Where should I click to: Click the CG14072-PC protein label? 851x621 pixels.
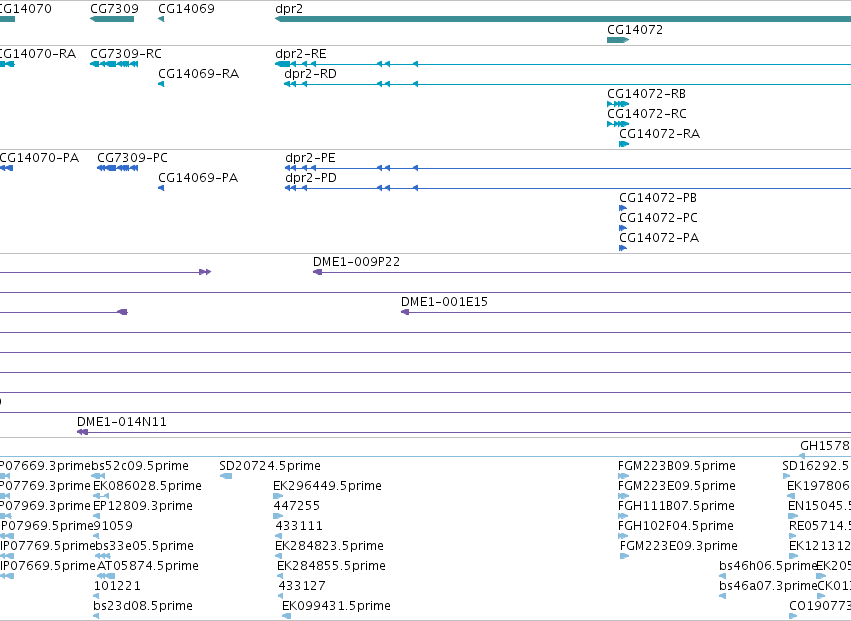coord(658,218)
